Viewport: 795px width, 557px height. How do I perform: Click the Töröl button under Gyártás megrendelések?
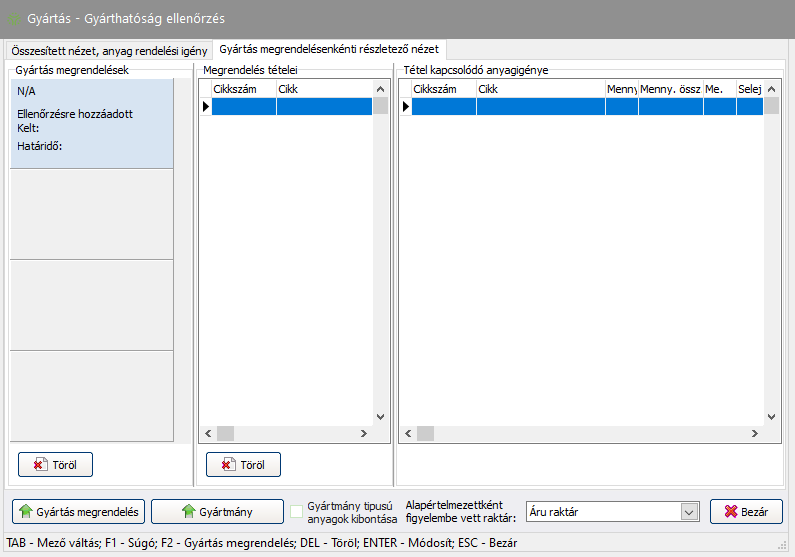[55, 465]
